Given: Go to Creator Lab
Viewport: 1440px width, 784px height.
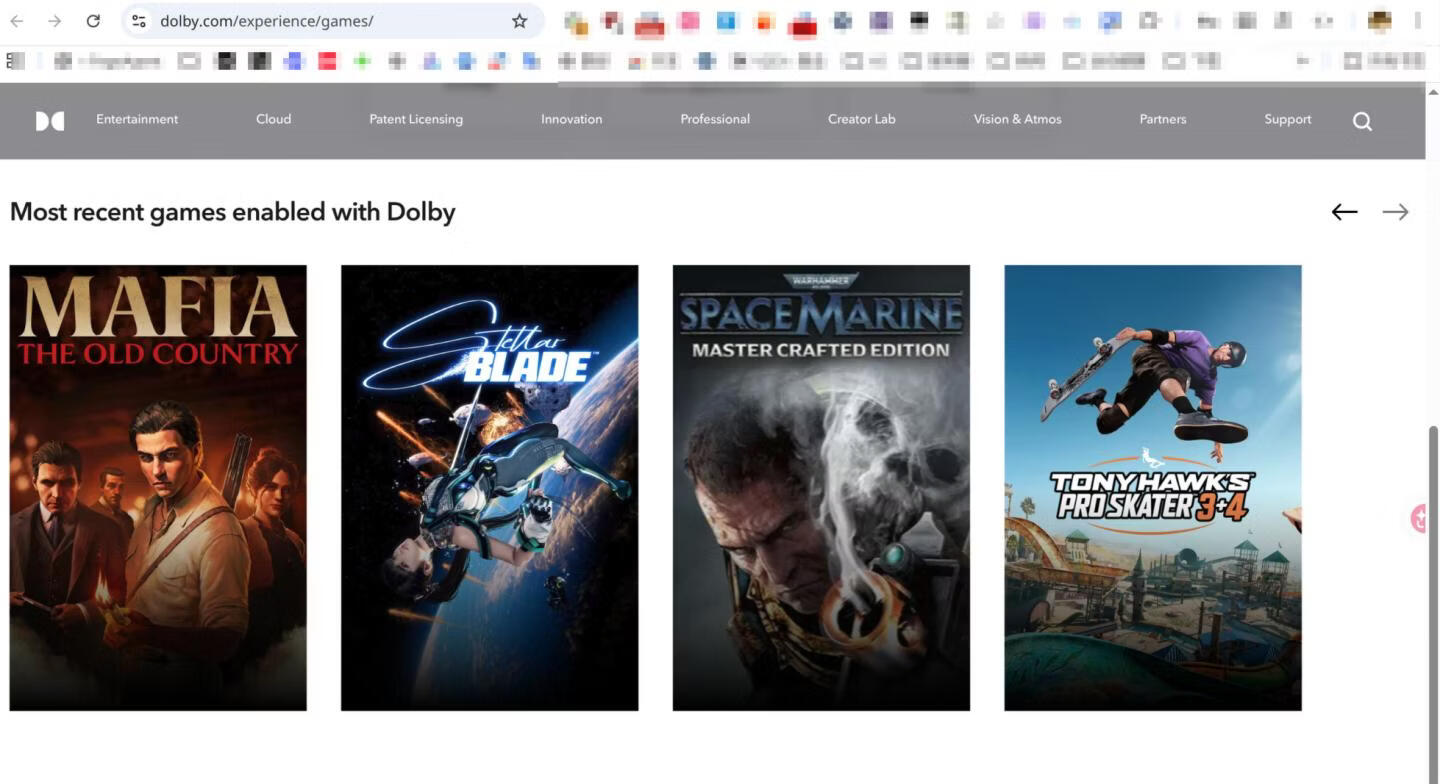Looking at the screenshot, I should (861, 119).
